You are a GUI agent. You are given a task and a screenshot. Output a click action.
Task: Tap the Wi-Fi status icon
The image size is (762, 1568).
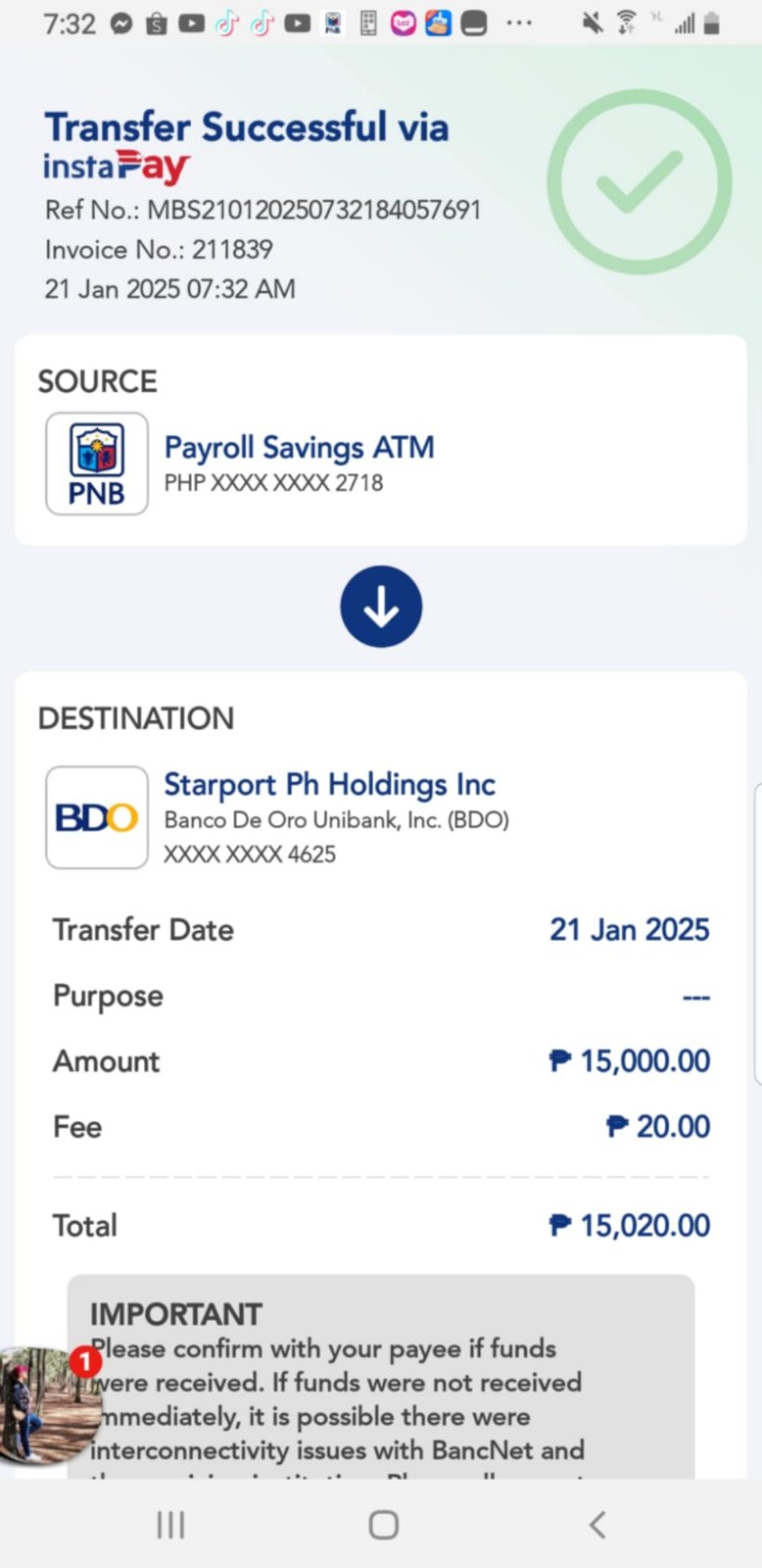(627, 24)
